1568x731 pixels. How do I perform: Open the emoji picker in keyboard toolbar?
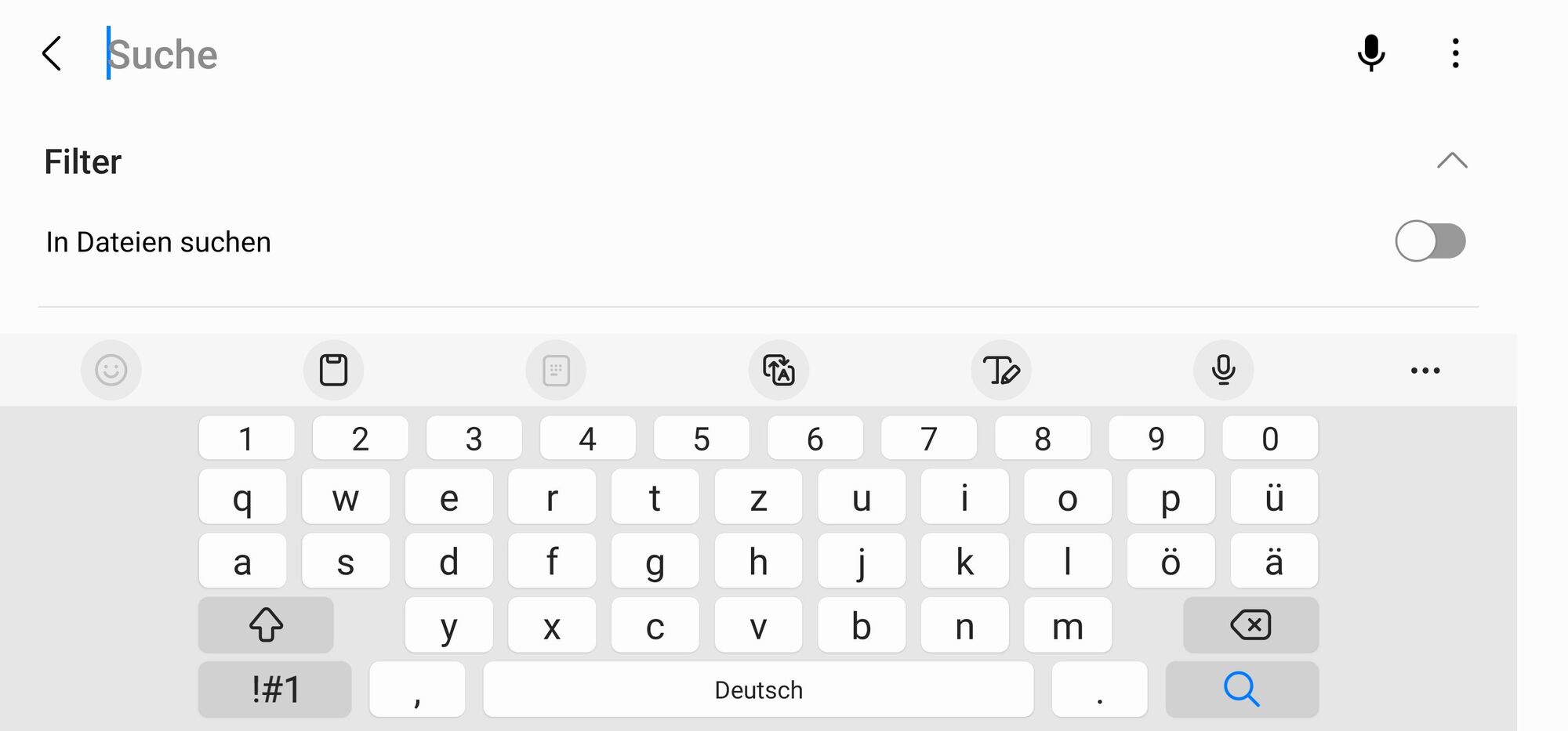point(111,370)
